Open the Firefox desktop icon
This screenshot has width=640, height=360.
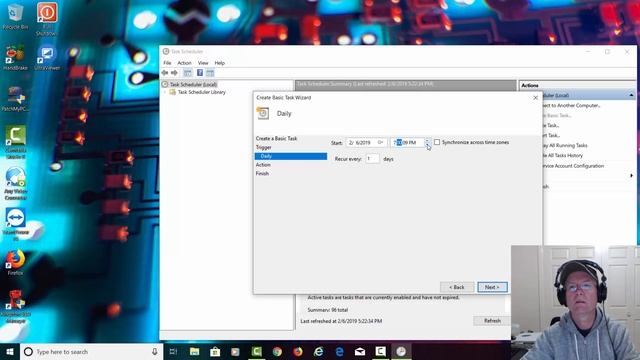tap(16, 262)
